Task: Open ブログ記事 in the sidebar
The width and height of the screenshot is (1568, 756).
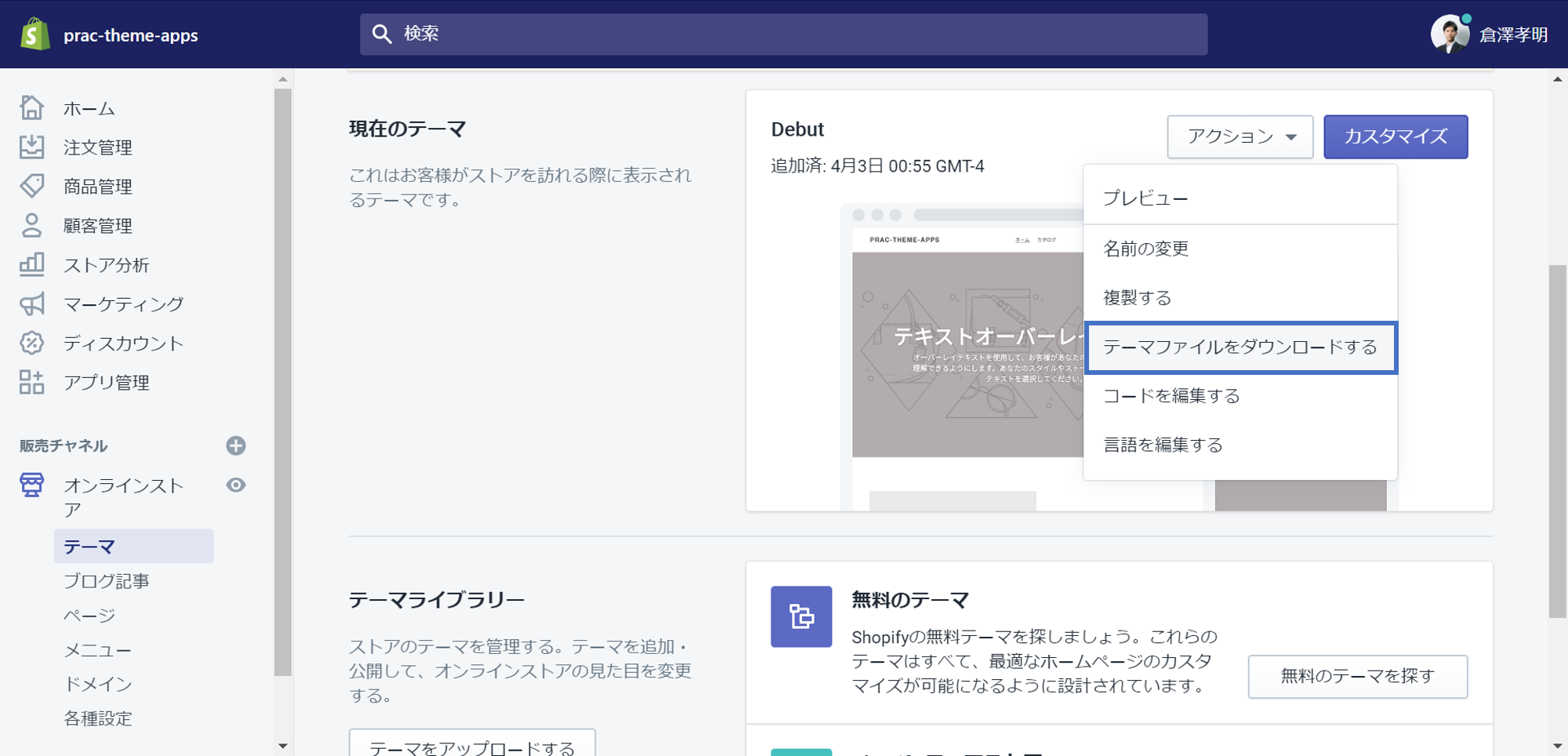Action: (107, 581)
